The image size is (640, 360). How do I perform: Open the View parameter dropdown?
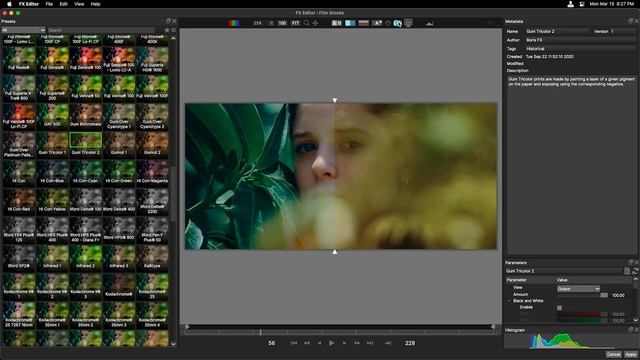pos(578,289)
